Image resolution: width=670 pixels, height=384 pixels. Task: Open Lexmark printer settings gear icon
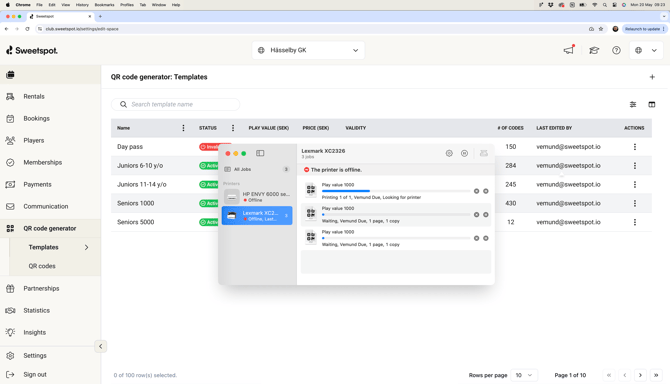coord(449,153)
